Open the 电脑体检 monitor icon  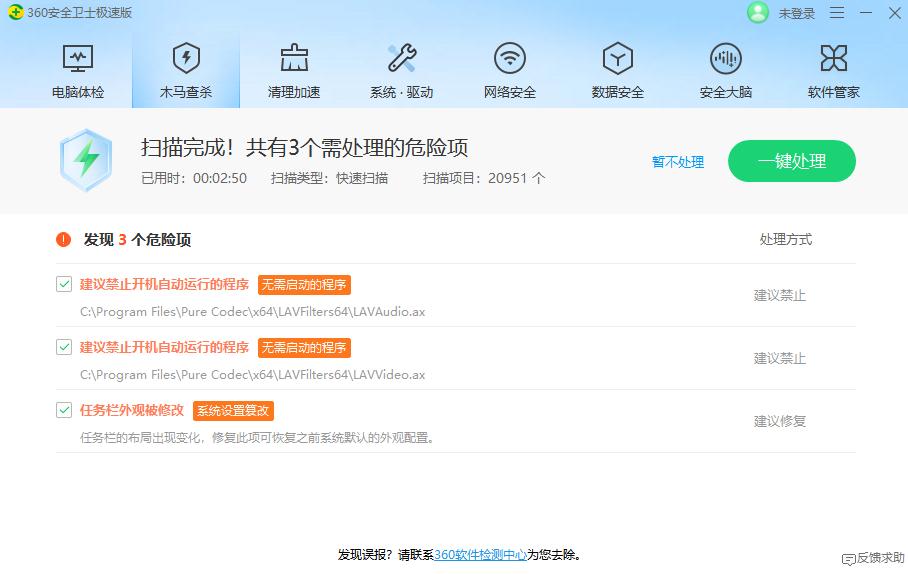(x=78, y=58)
